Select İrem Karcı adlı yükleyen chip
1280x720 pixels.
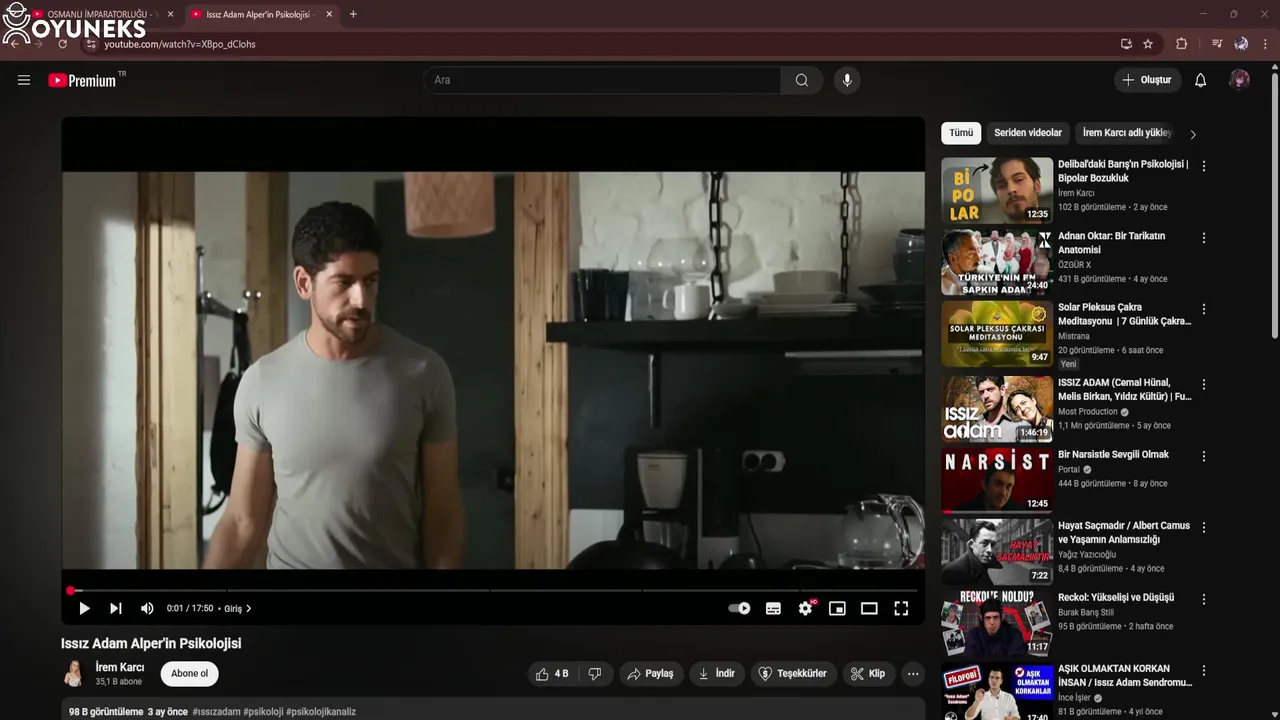tap(1127, 133)
